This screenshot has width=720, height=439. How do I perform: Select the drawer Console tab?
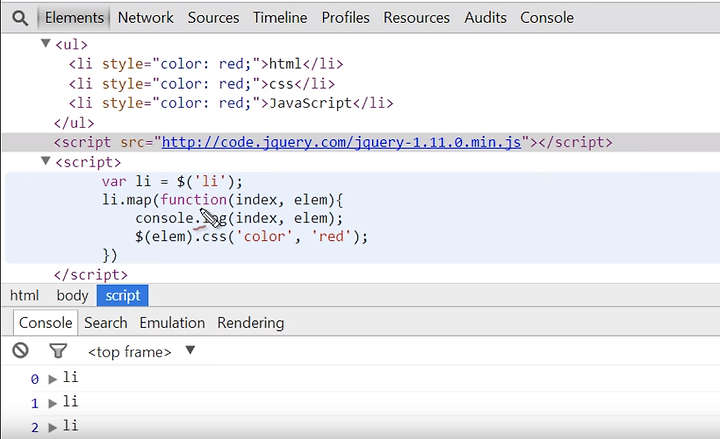click(45, 323)
